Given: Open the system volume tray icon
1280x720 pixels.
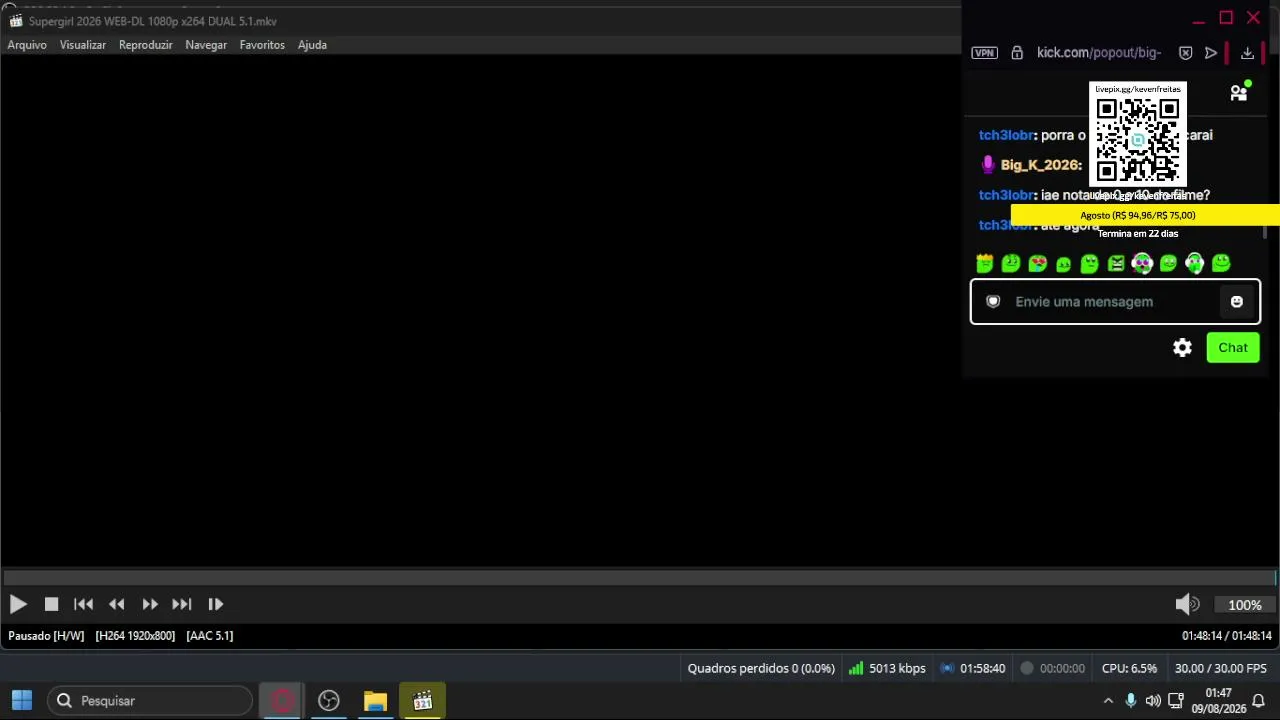Looking at the screenshot, I should pos(1153,701).
